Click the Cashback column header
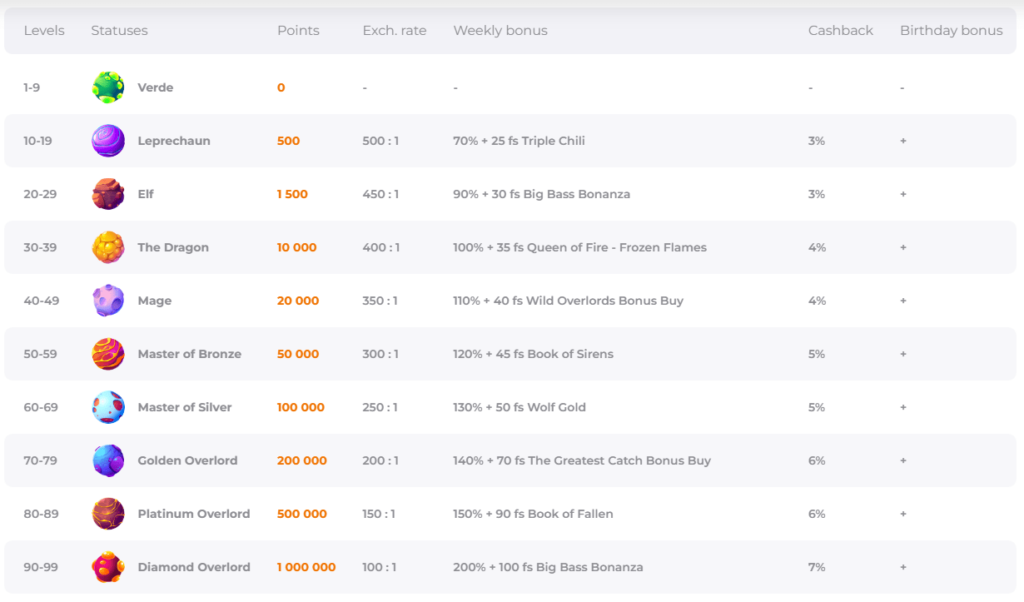Image resolution: width=1024 pixels, height=602 pixels. pos(840,31)
